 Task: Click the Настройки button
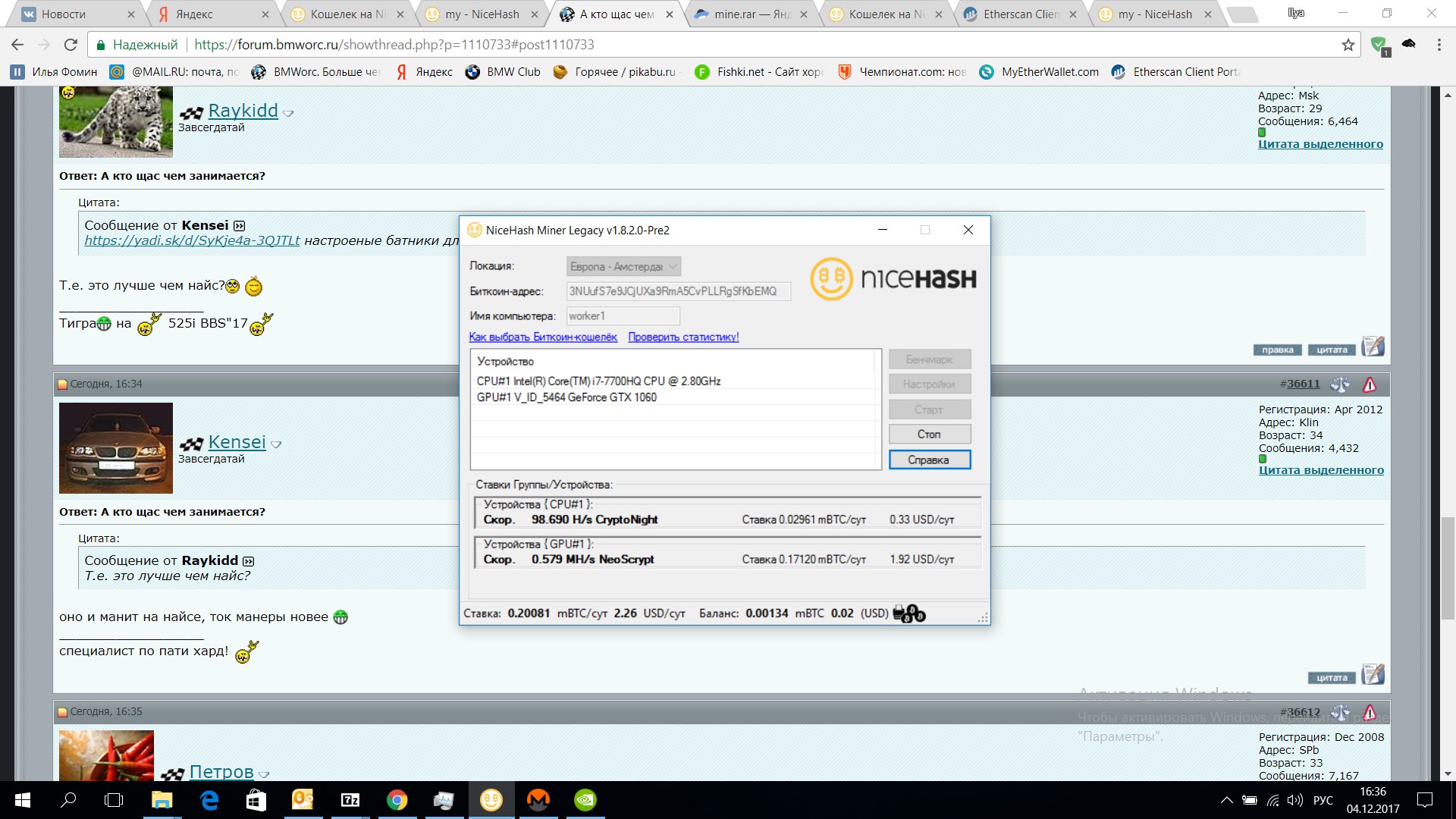(x=930, y=384)
